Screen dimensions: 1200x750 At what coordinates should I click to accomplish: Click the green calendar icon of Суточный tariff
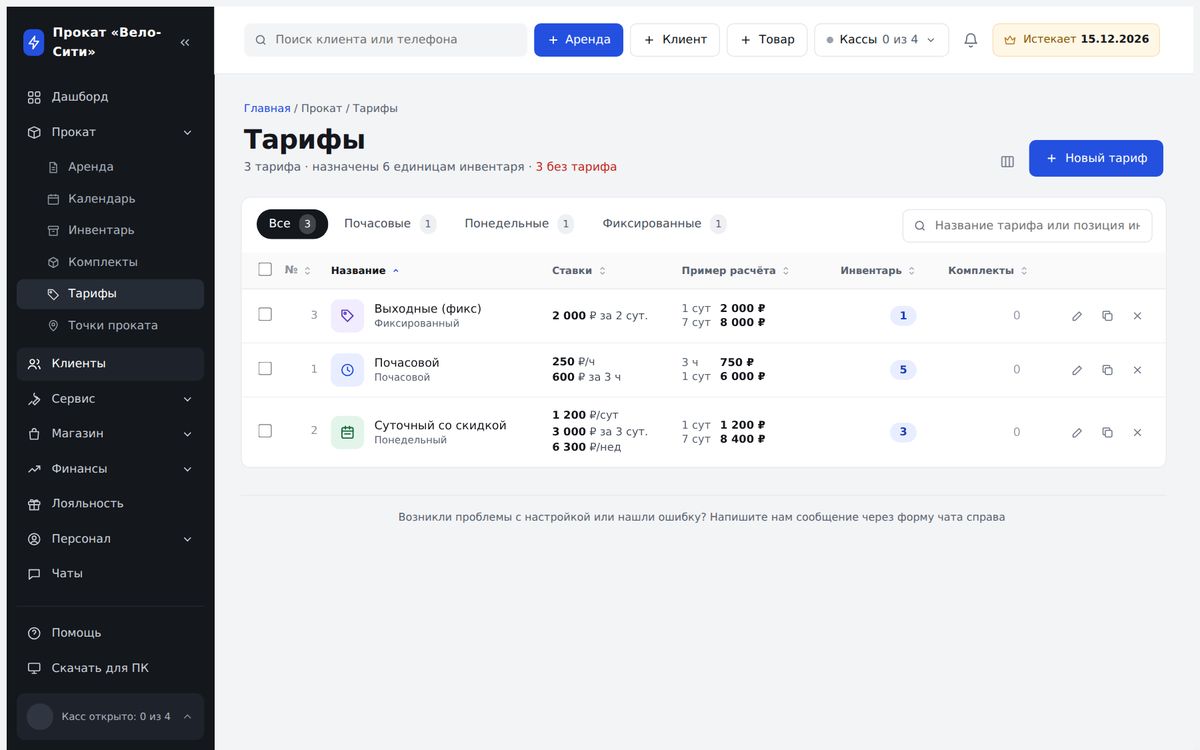click(347, 433)
